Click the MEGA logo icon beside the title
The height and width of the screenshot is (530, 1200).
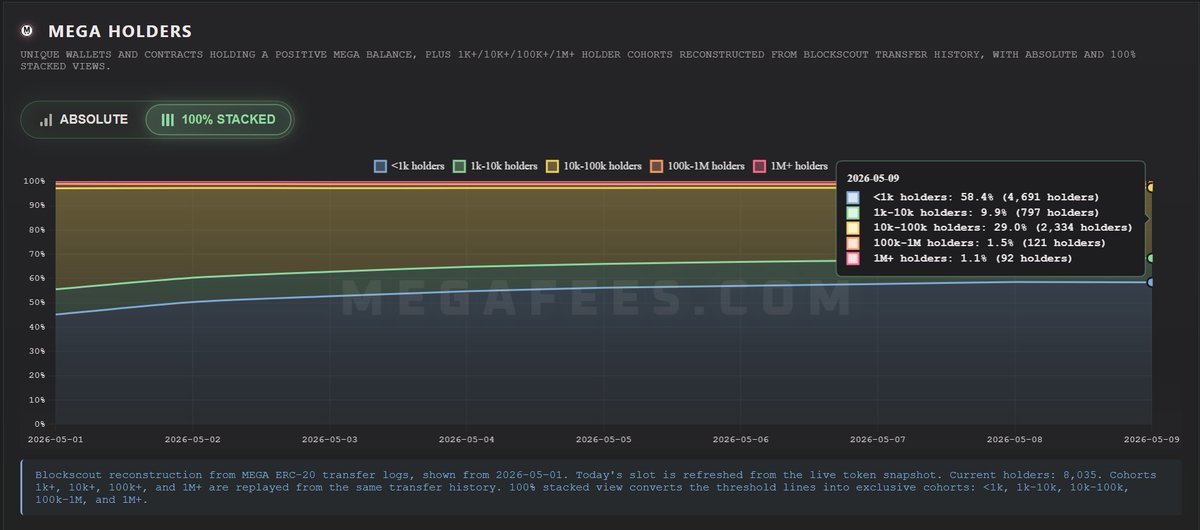tap(29, 33)
